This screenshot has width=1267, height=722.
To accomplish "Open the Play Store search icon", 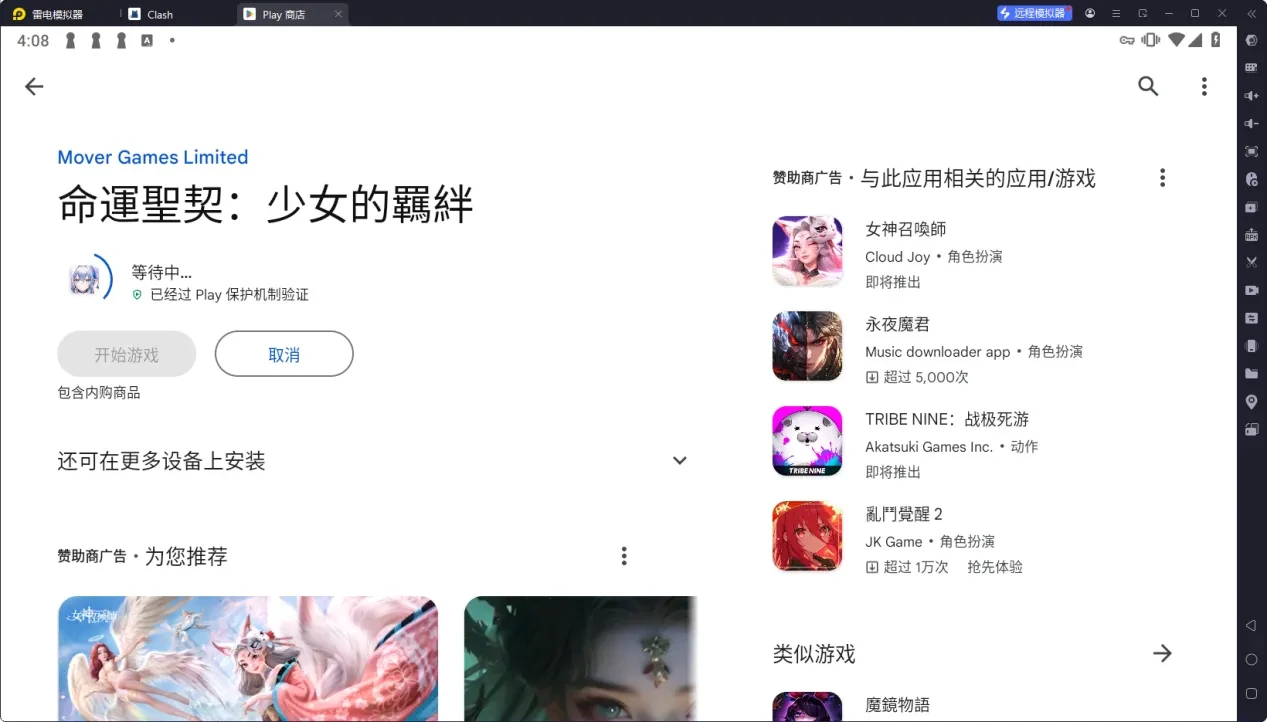I will (1148, 86).
